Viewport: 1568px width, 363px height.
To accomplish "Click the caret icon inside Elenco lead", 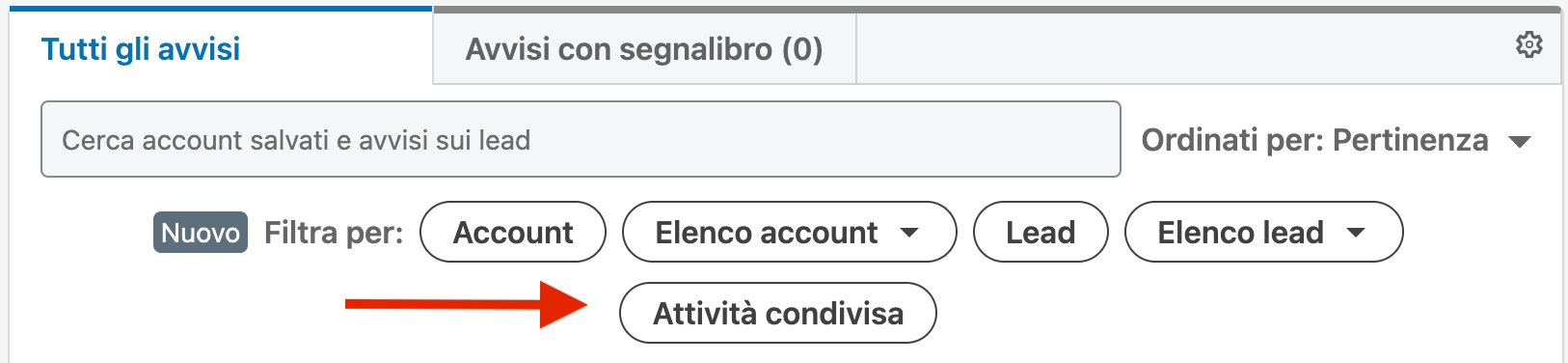I will tap(1356, 233).
